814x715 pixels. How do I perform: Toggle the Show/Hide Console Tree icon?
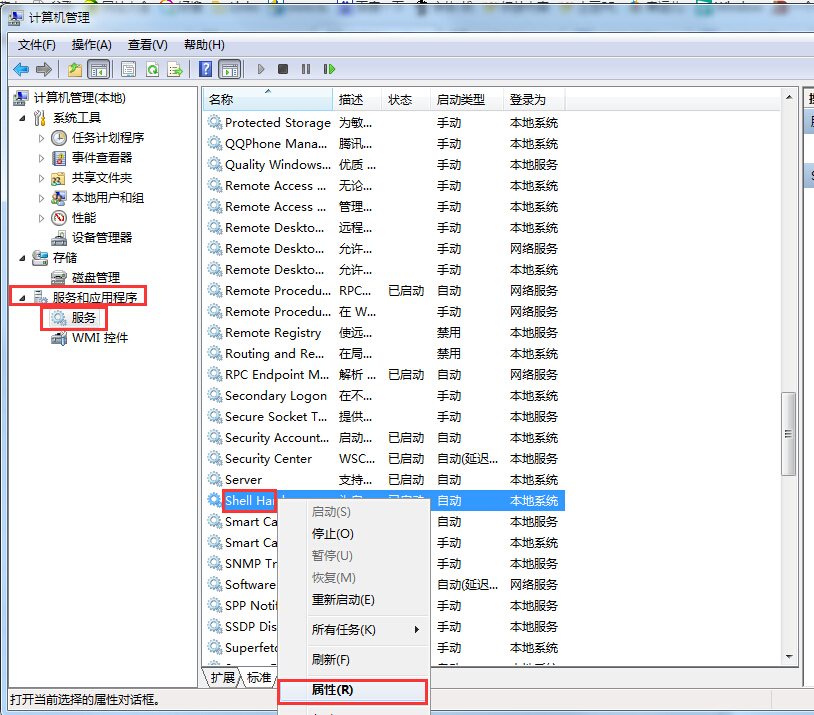click(x=99, y=69)
